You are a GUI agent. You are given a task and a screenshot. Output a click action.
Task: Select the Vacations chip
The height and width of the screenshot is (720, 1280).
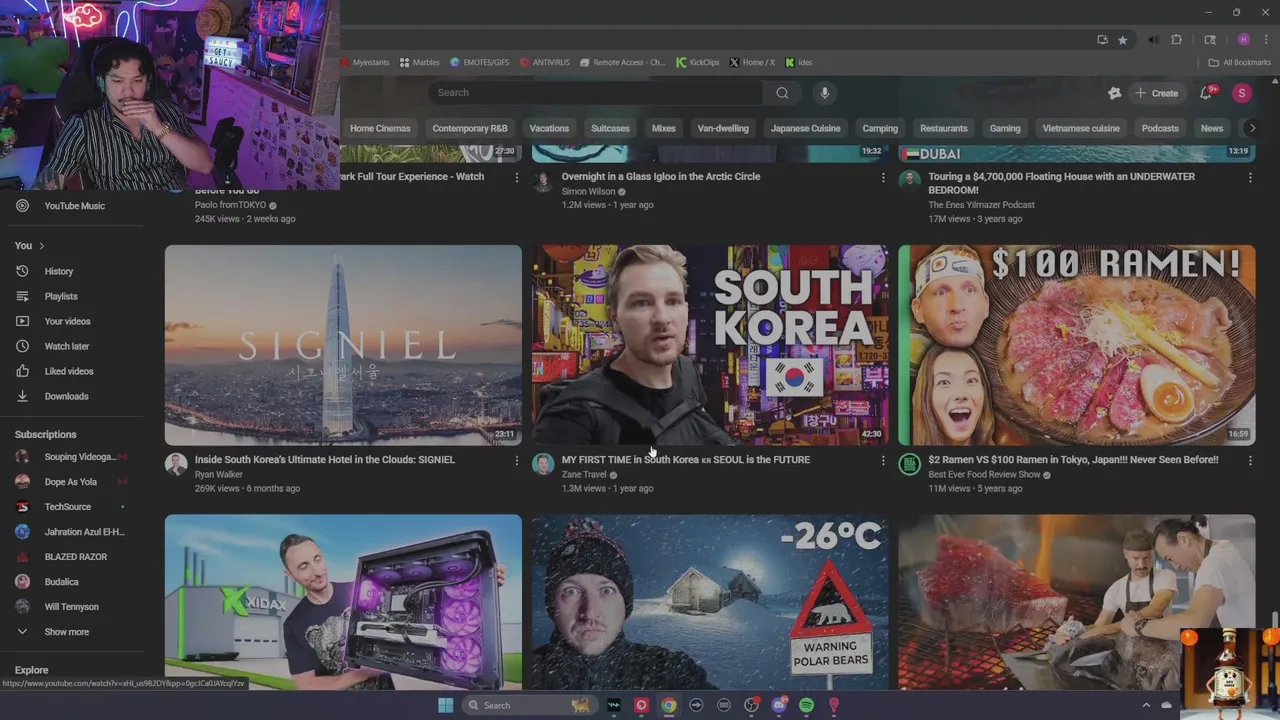pyautogui.click(x=549, y=128)
